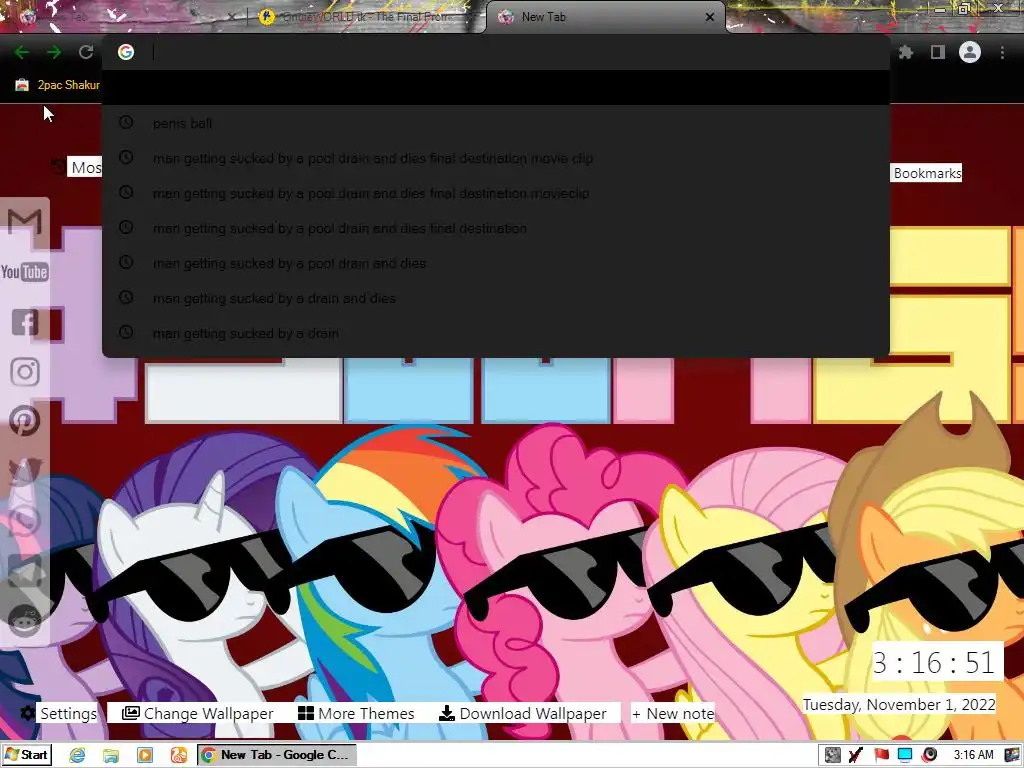The height and width of the screenshot is (768, 1024).
Task: Click the network monitor tray icon
Action: [x=905, y=755]
